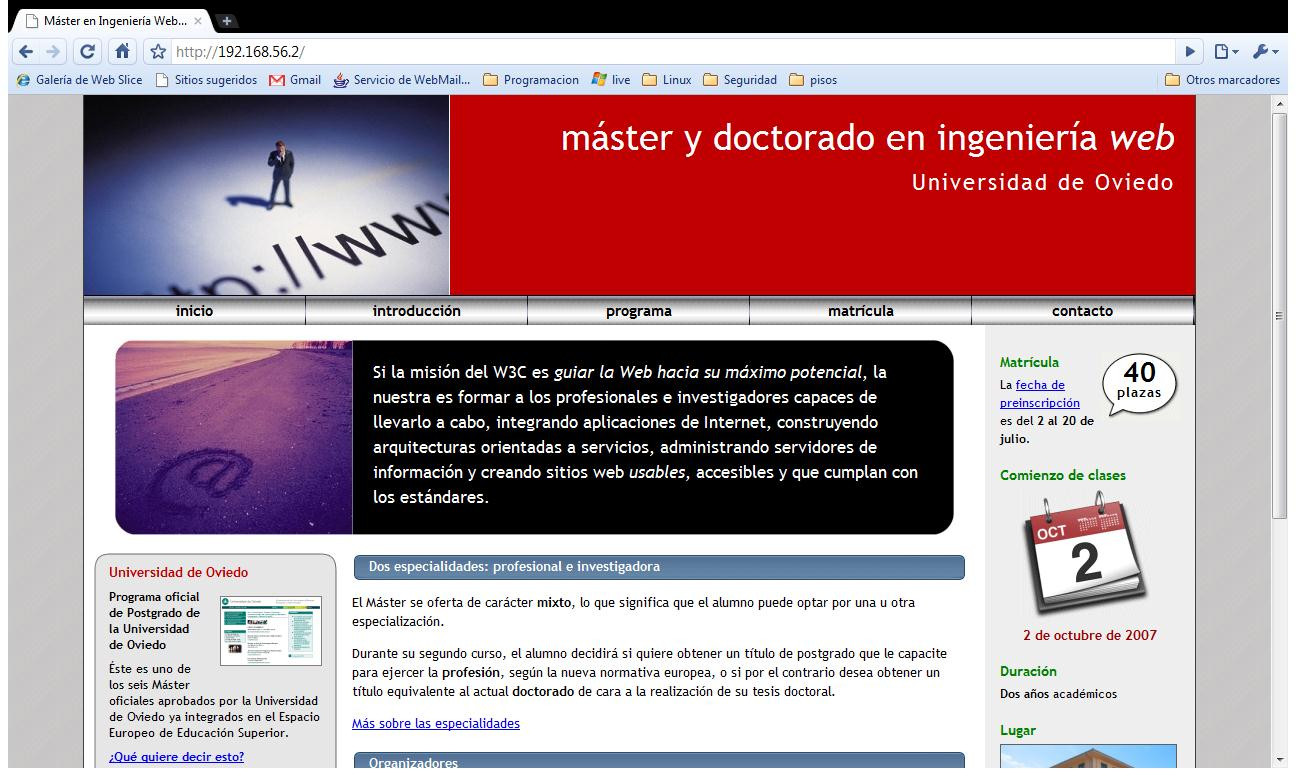Image resolution: width=1296 pixels, height=776 pixels.
Task: Follow the ¿Qué quiere decir esto? link
Action: 176,757
